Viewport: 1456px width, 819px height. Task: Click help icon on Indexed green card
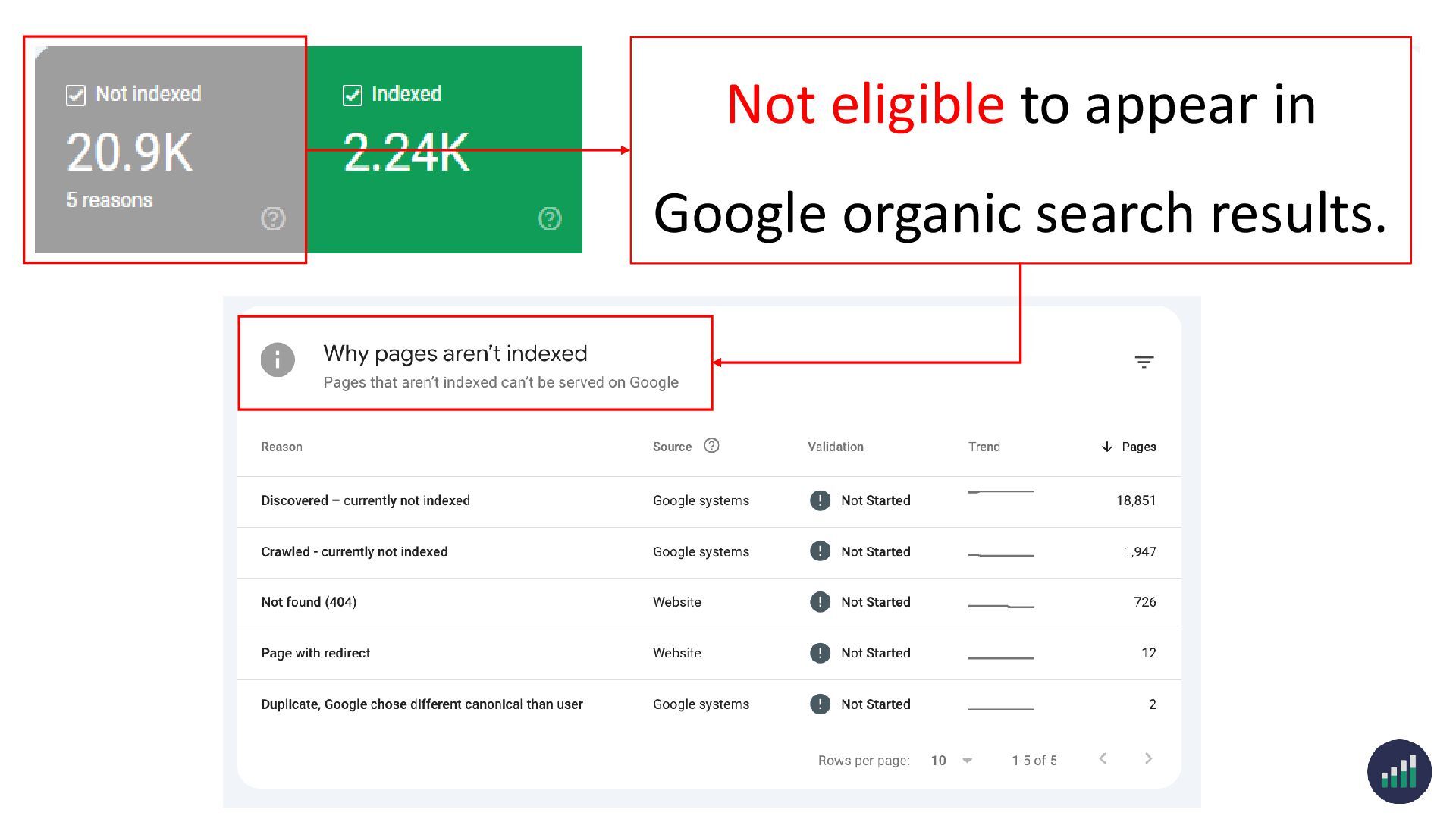coord(549,218)
